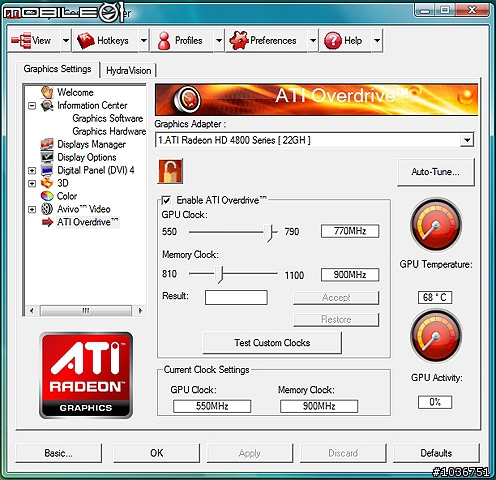
Task: Click the Welcome hand icon
Action: point(47,92)
